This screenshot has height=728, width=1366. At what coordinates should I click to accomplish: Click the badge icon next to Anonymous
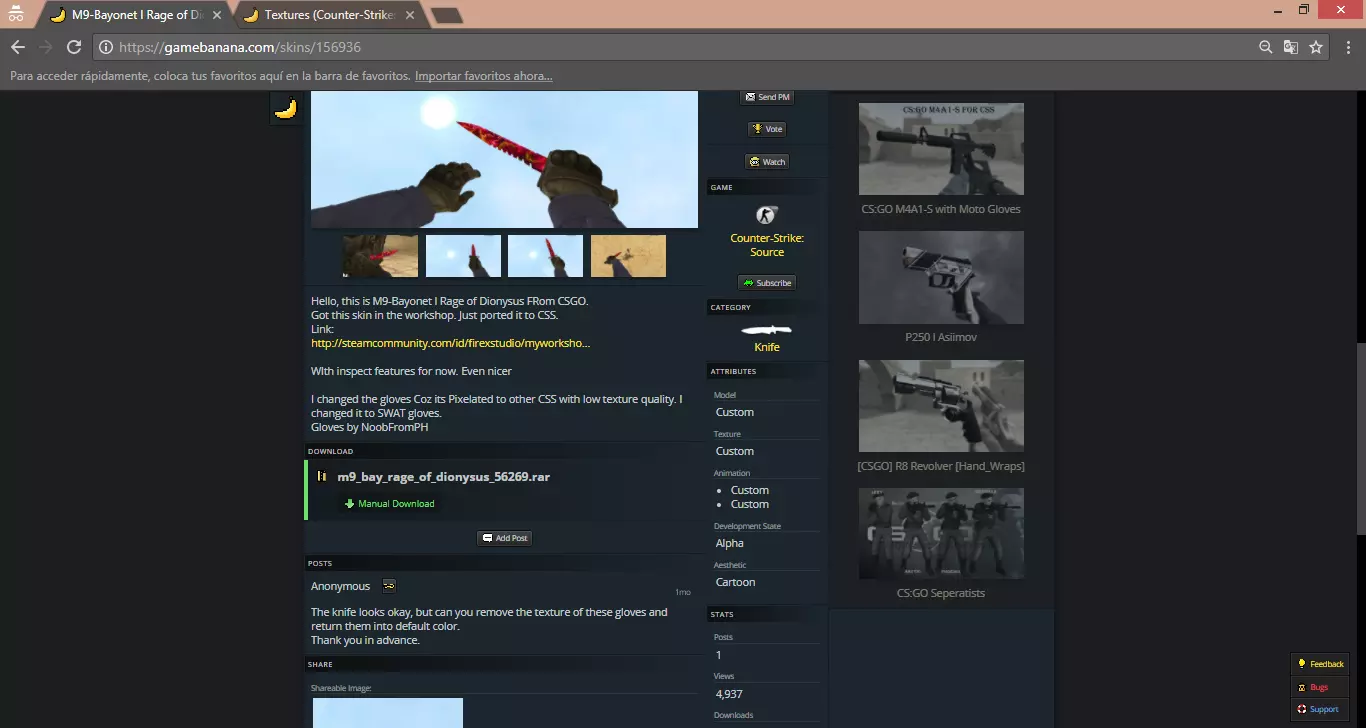point(388,586)
